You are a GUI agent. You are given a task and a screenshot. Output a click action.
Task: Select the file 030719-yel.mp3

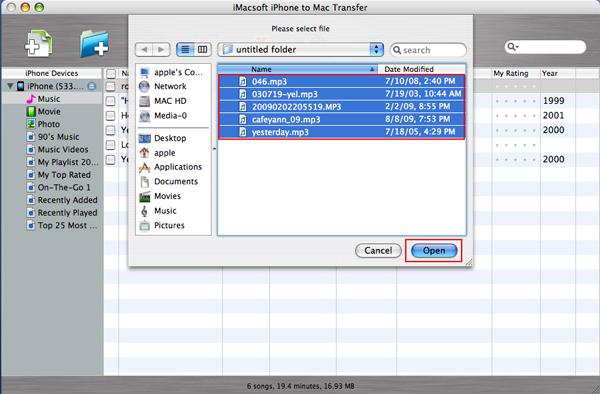click(x=342, y=94)
